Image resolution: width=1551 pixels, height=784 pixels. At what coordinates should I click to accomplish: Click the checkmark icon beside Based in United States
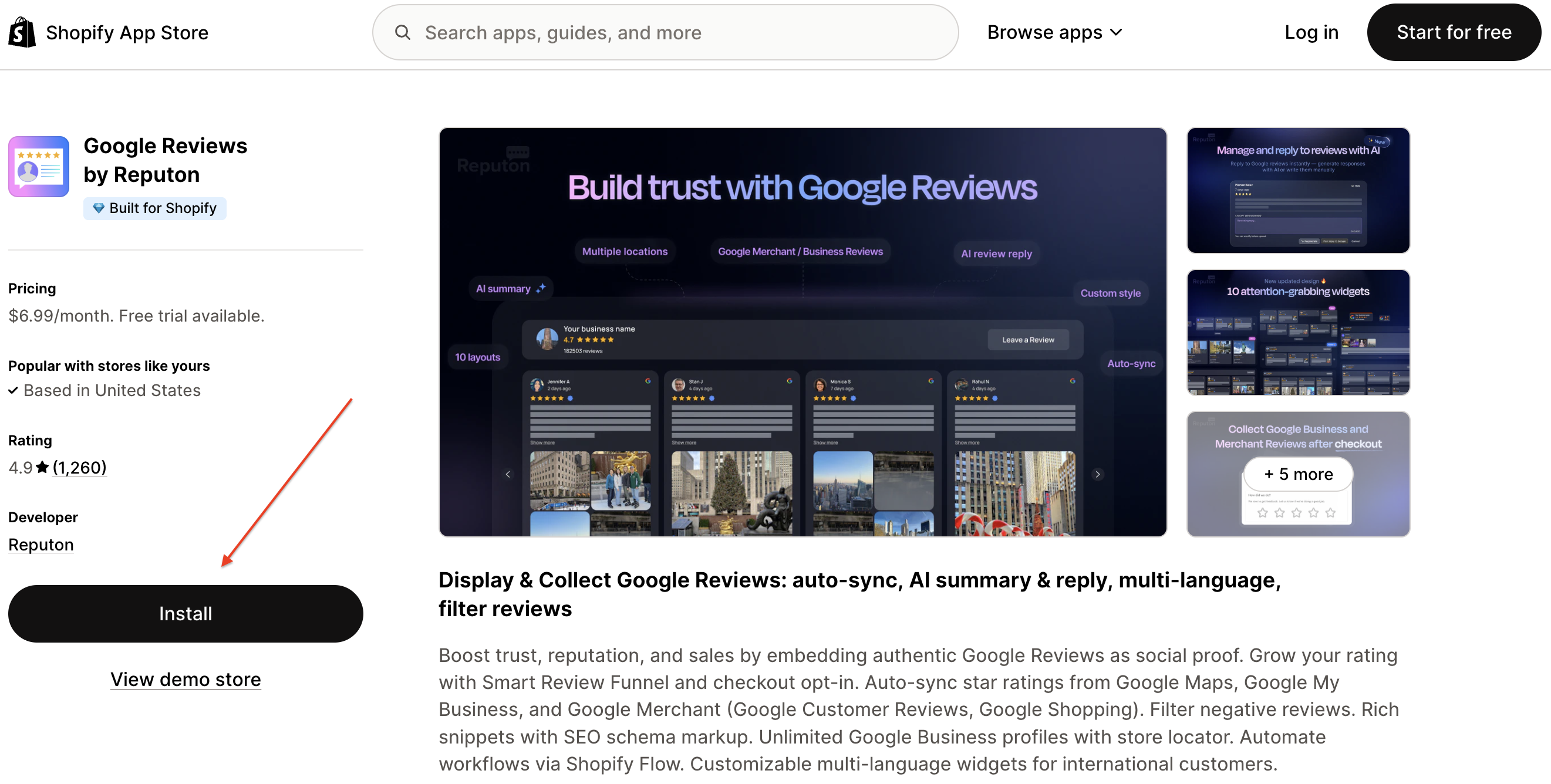click(14, 390)
